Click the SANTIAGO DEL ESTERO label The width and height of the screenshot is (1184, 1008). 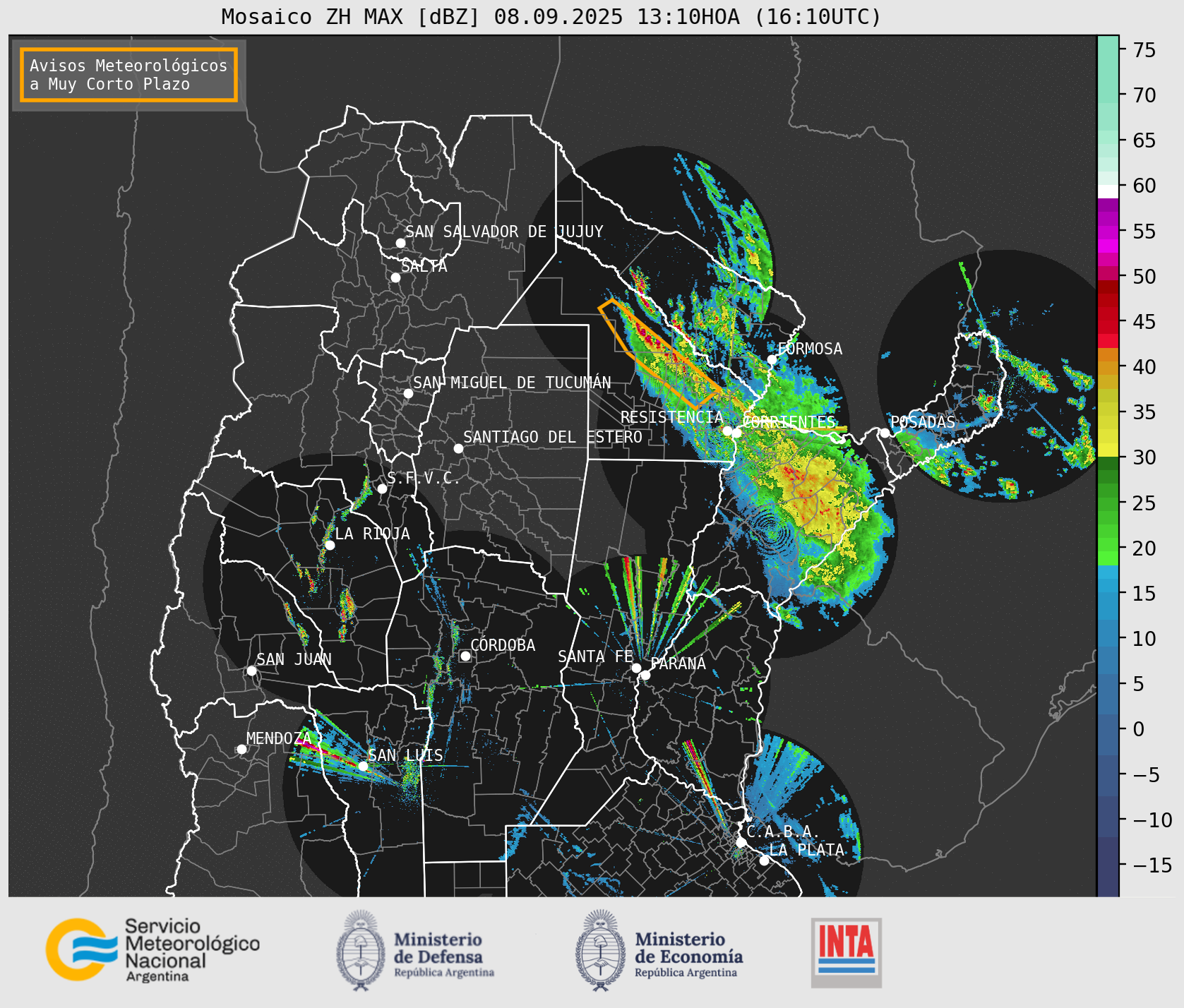553,437
